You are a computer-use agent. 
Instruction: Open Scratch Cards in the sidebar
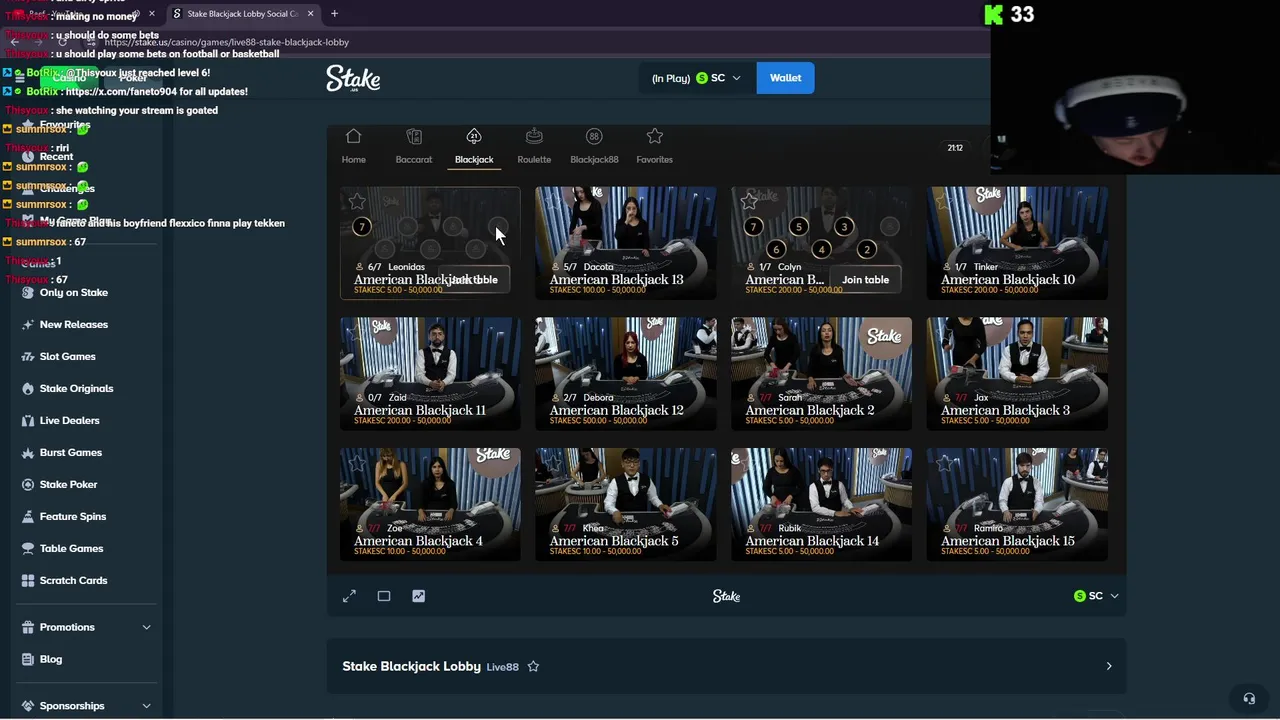[73, 581]
